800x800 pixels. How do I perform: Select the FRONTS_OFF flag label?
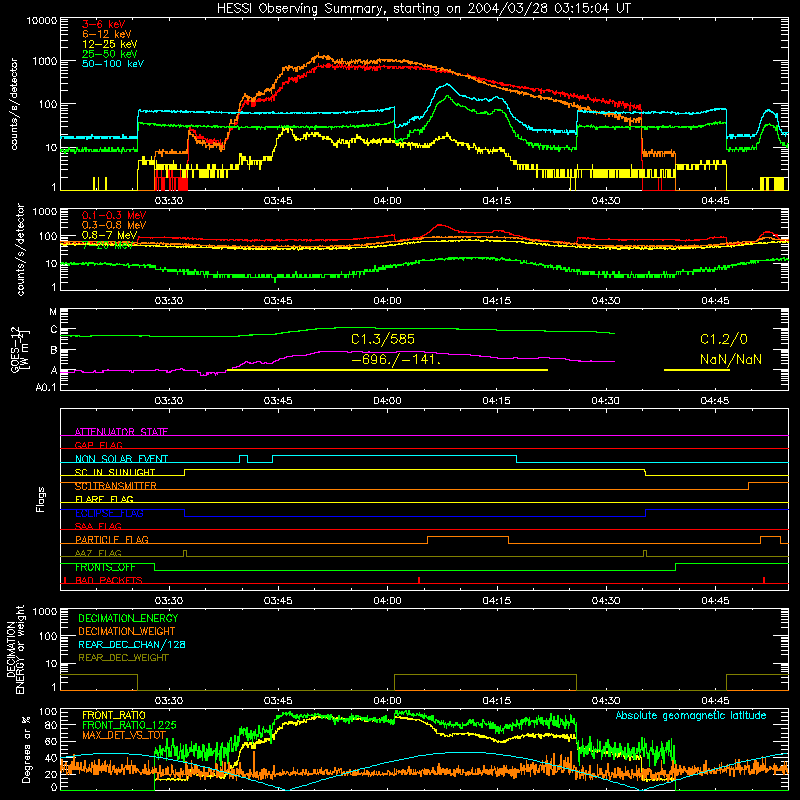pyautogui.click(x=105, y=567)
